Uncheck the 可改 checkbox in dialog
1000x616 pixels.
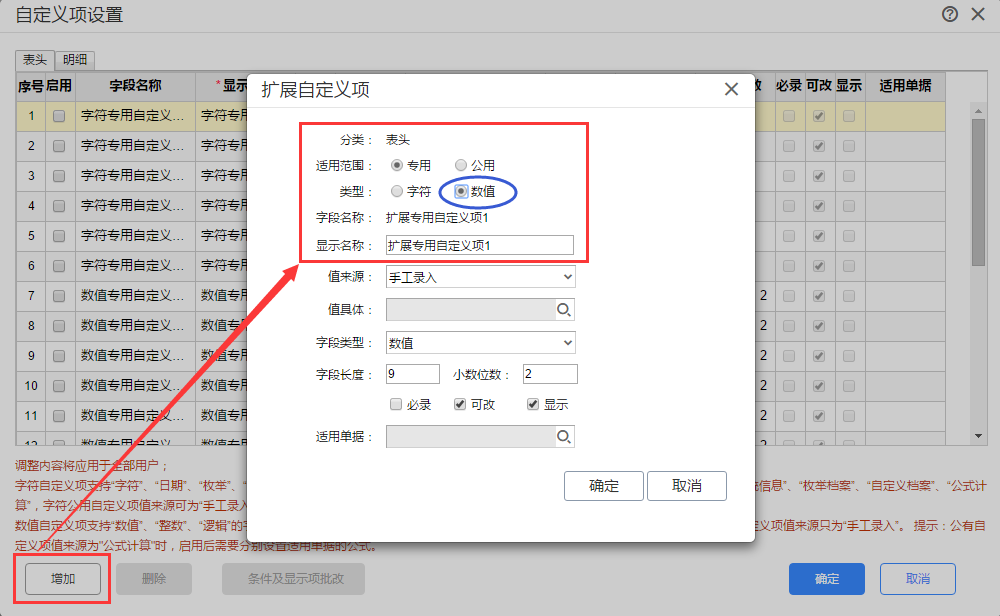[x=460, y=404]
